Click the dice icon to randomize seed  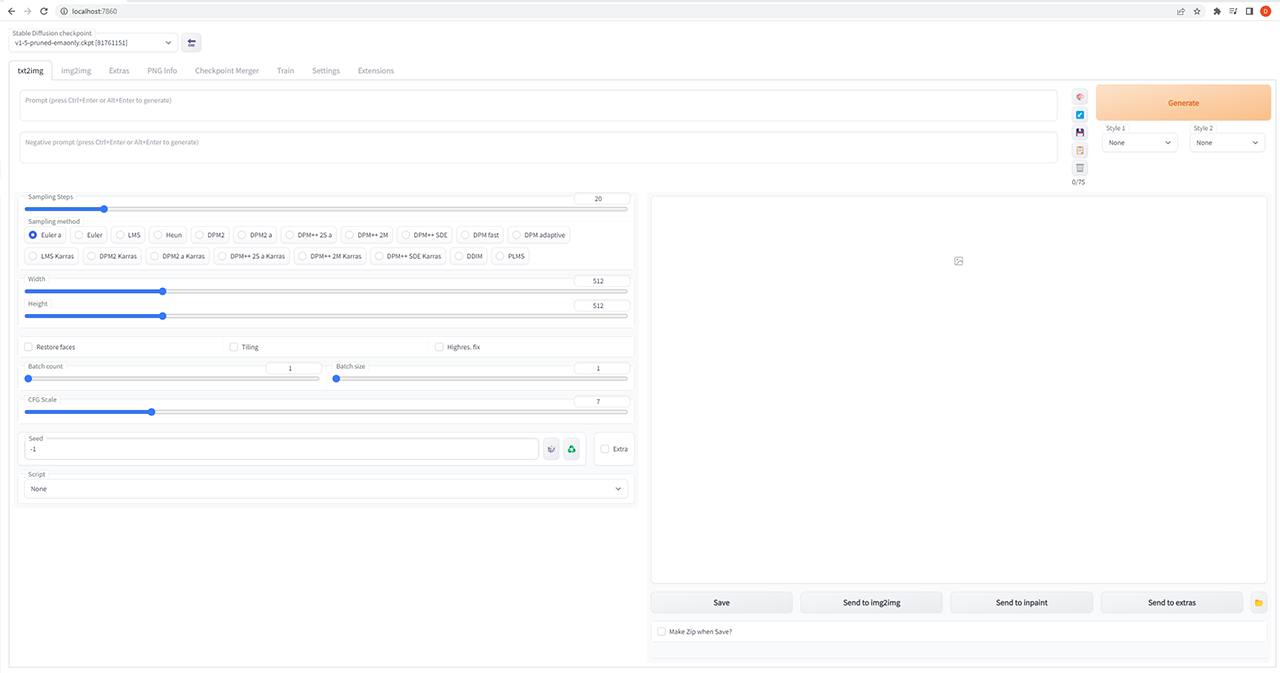(551, 449)
